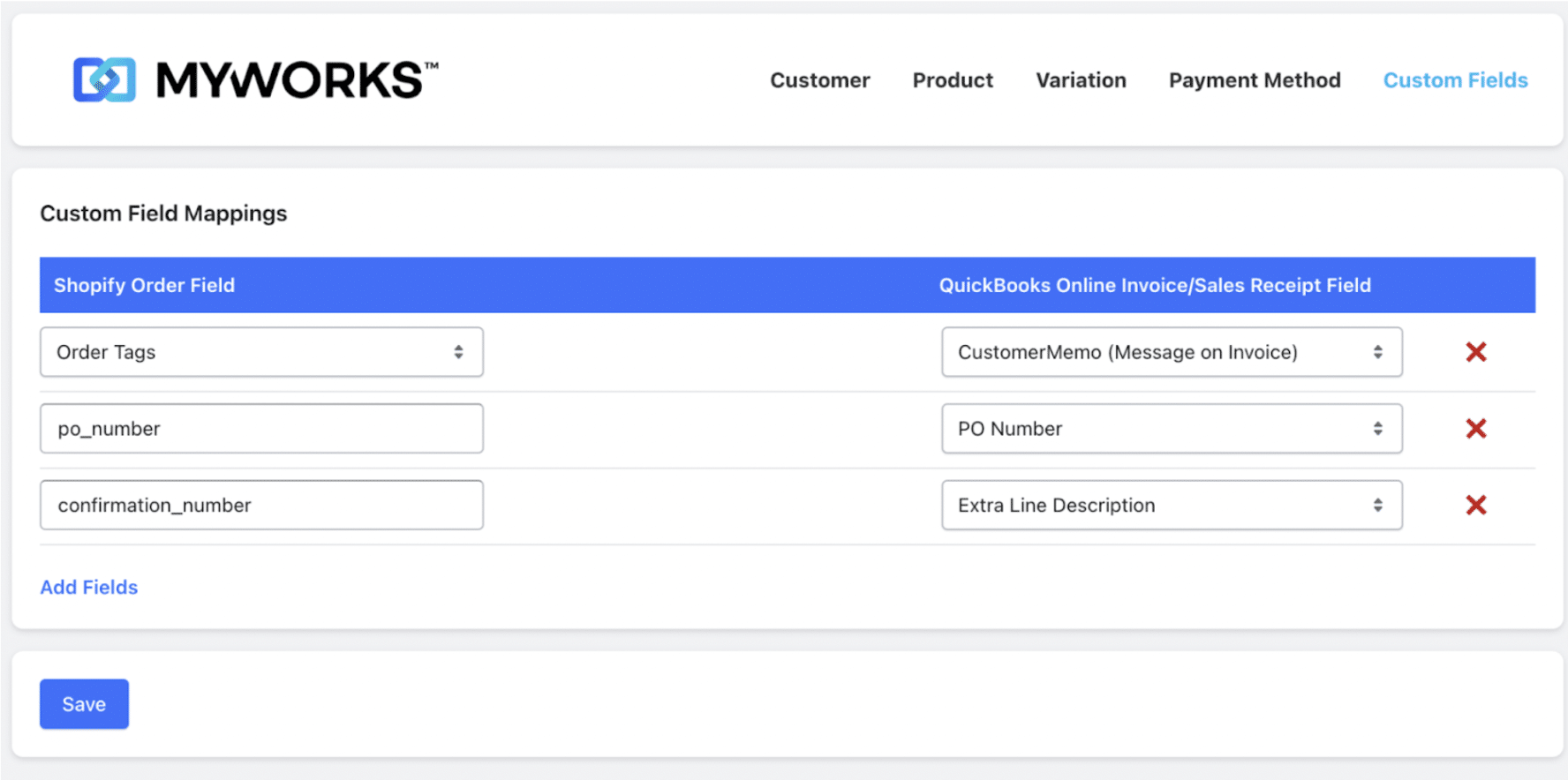Select the Custom Fields tab
This screenshot has width=1568, height=780.
pos(1455,80)
